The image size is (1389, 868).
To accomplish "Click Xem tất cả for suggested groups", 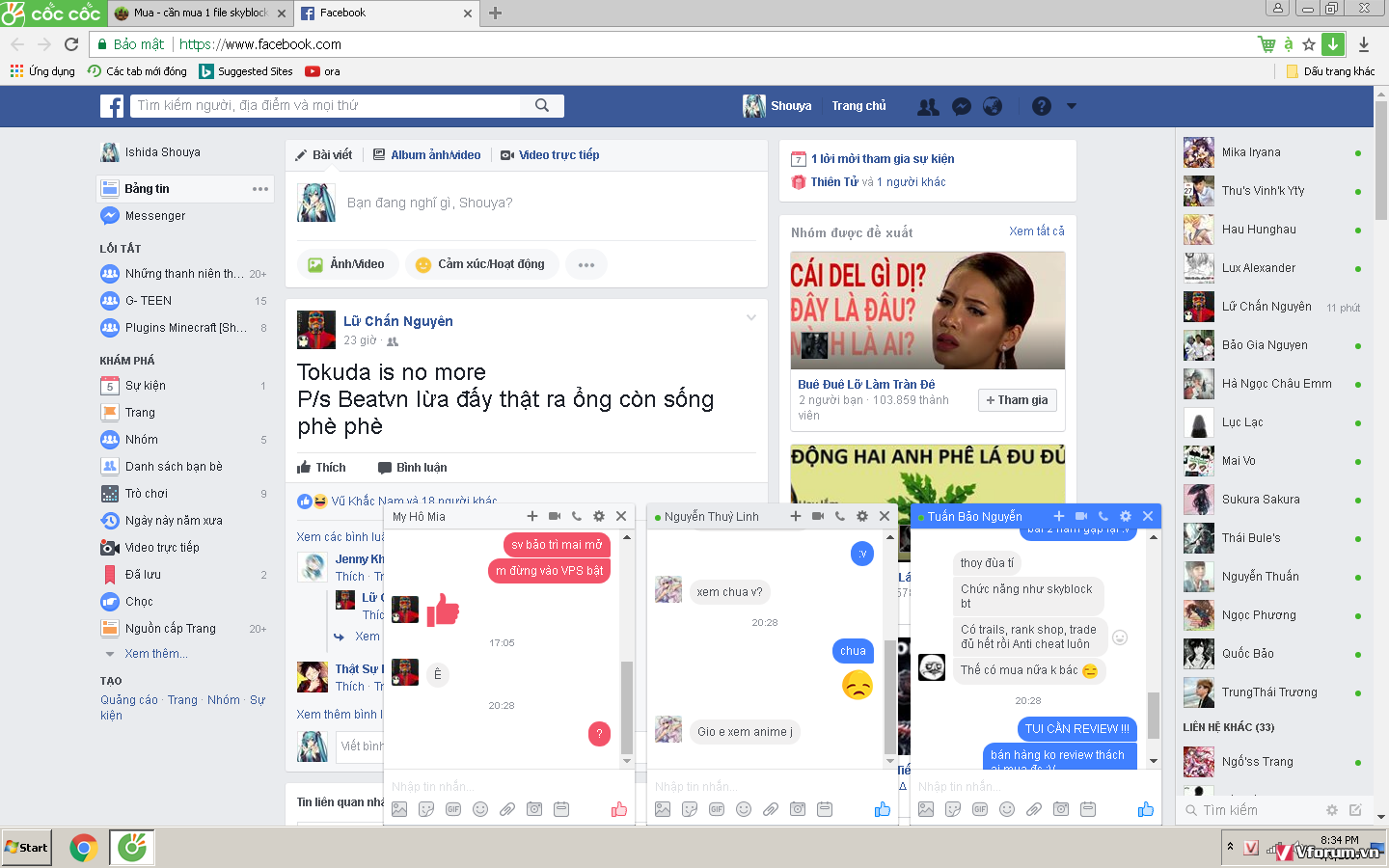I will coord(1037,231).
